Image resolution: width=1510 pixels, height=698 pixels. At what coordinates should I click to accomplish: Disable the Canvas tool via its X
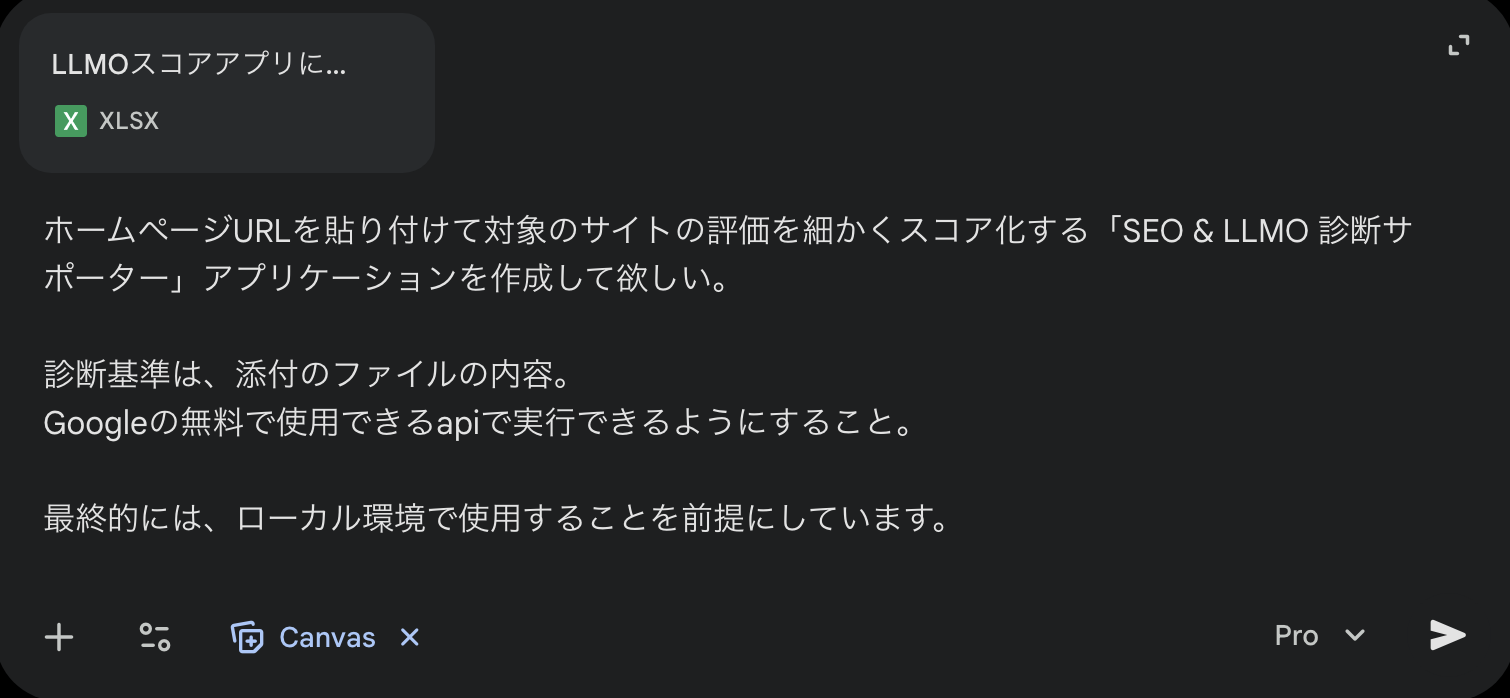tap(408, 637)
